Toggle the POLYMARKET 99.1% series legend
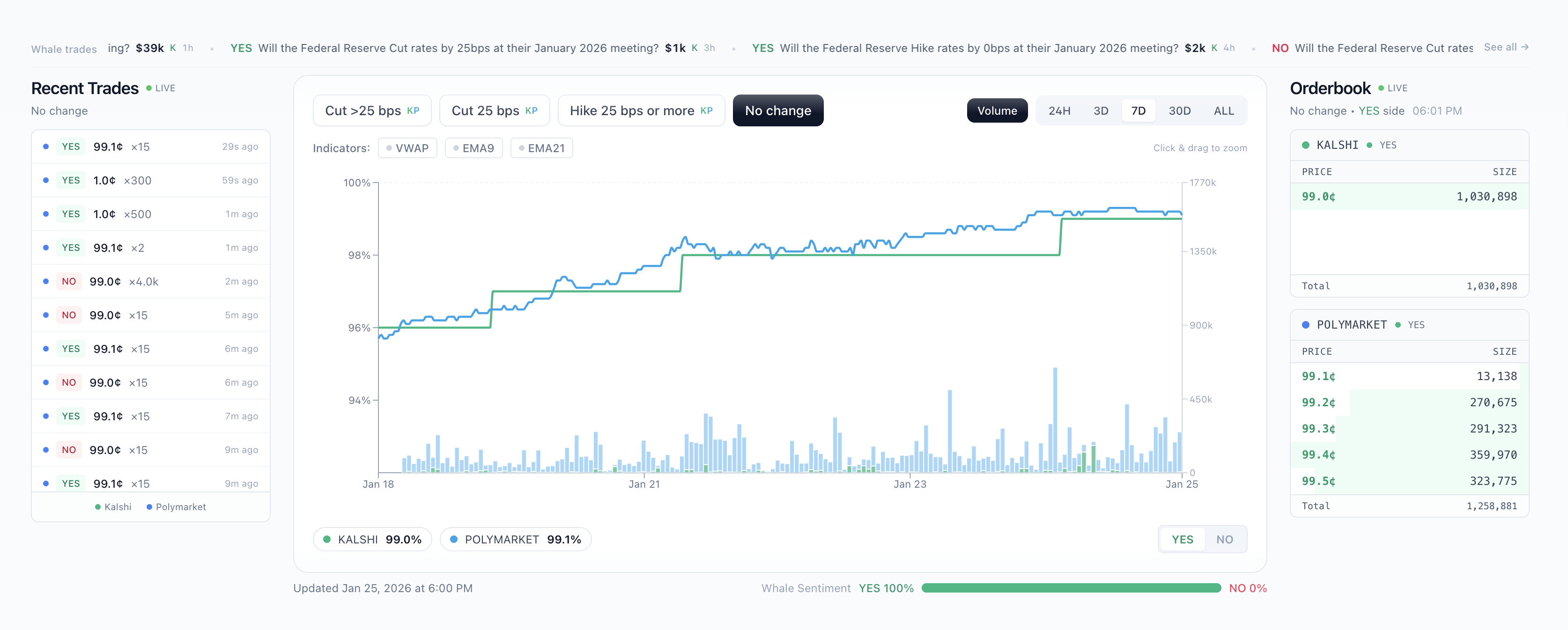 (x=515, y=539)
